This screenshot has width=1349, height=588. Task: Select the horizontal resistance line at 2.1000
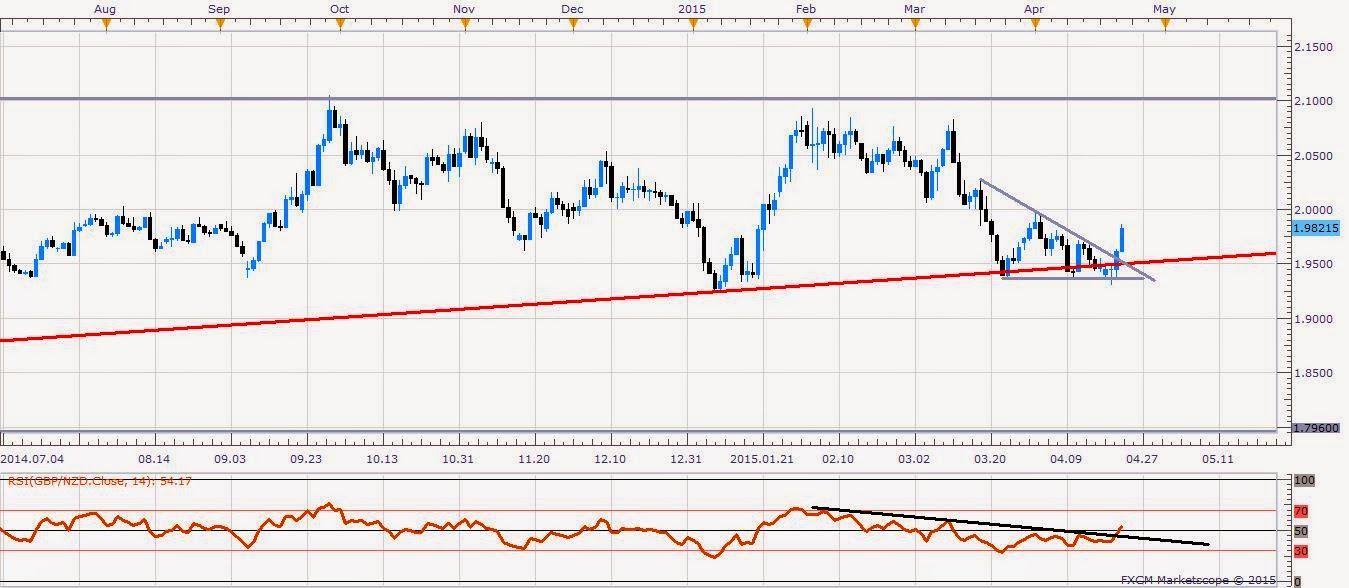638,98
